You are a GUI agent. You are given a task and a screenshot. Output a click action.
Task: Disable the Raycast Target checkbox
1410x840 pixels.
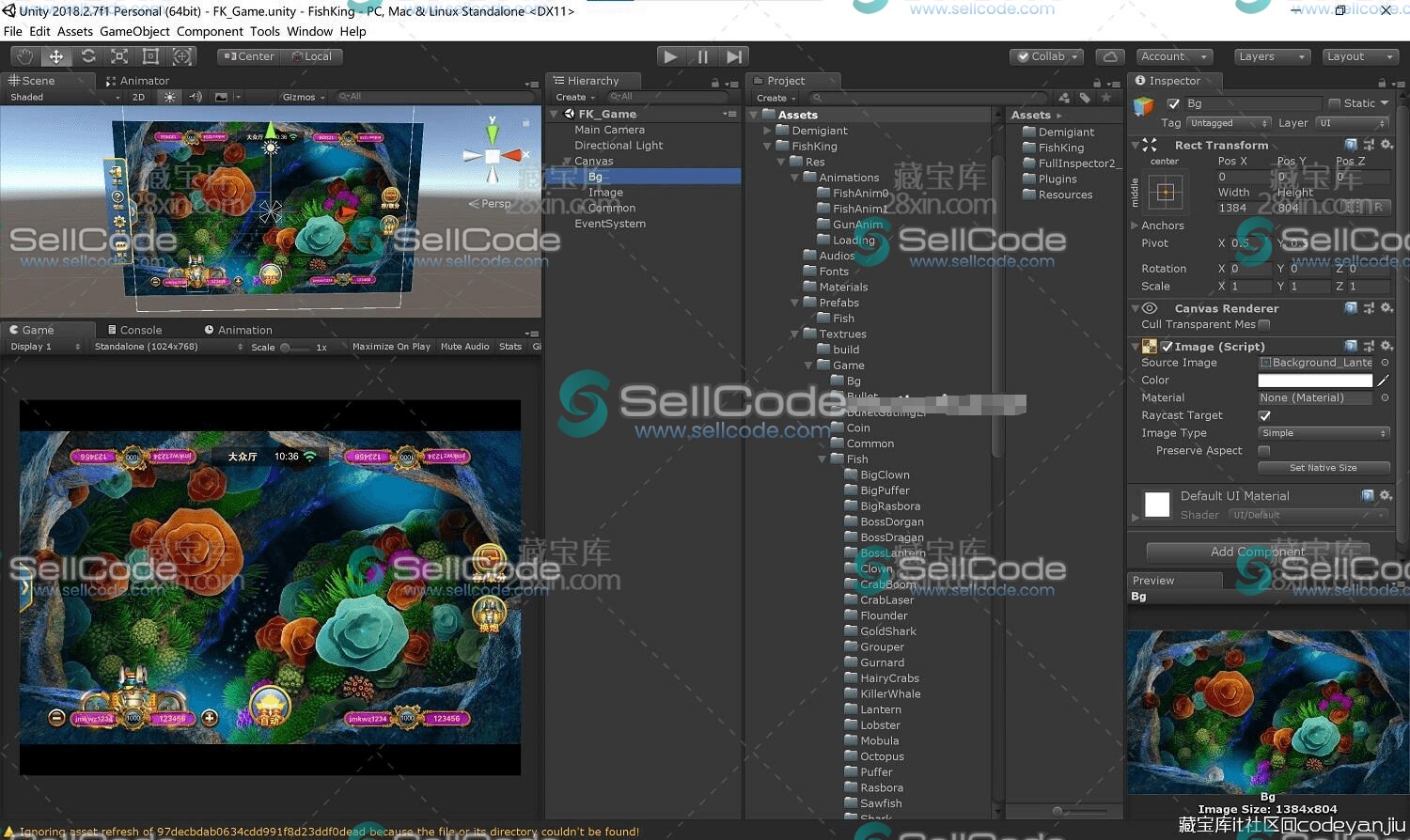pos(1264,415)
